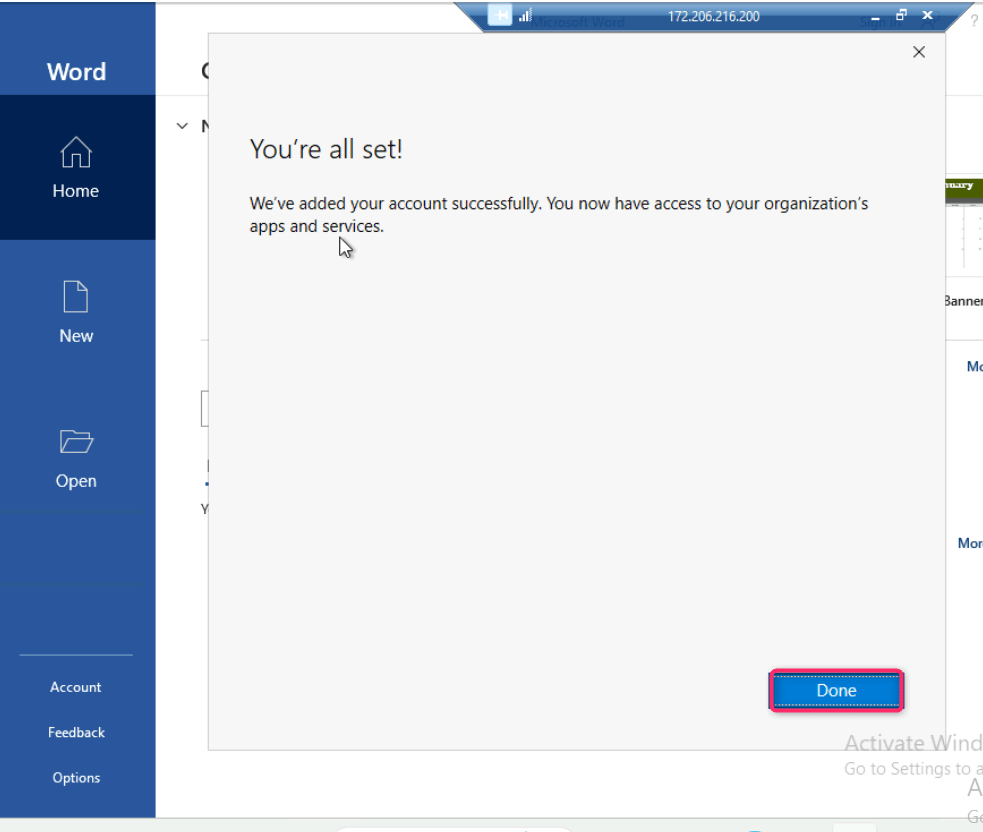Click the lower More link at right edge
The image size is (983, 832).
[969, 543]
